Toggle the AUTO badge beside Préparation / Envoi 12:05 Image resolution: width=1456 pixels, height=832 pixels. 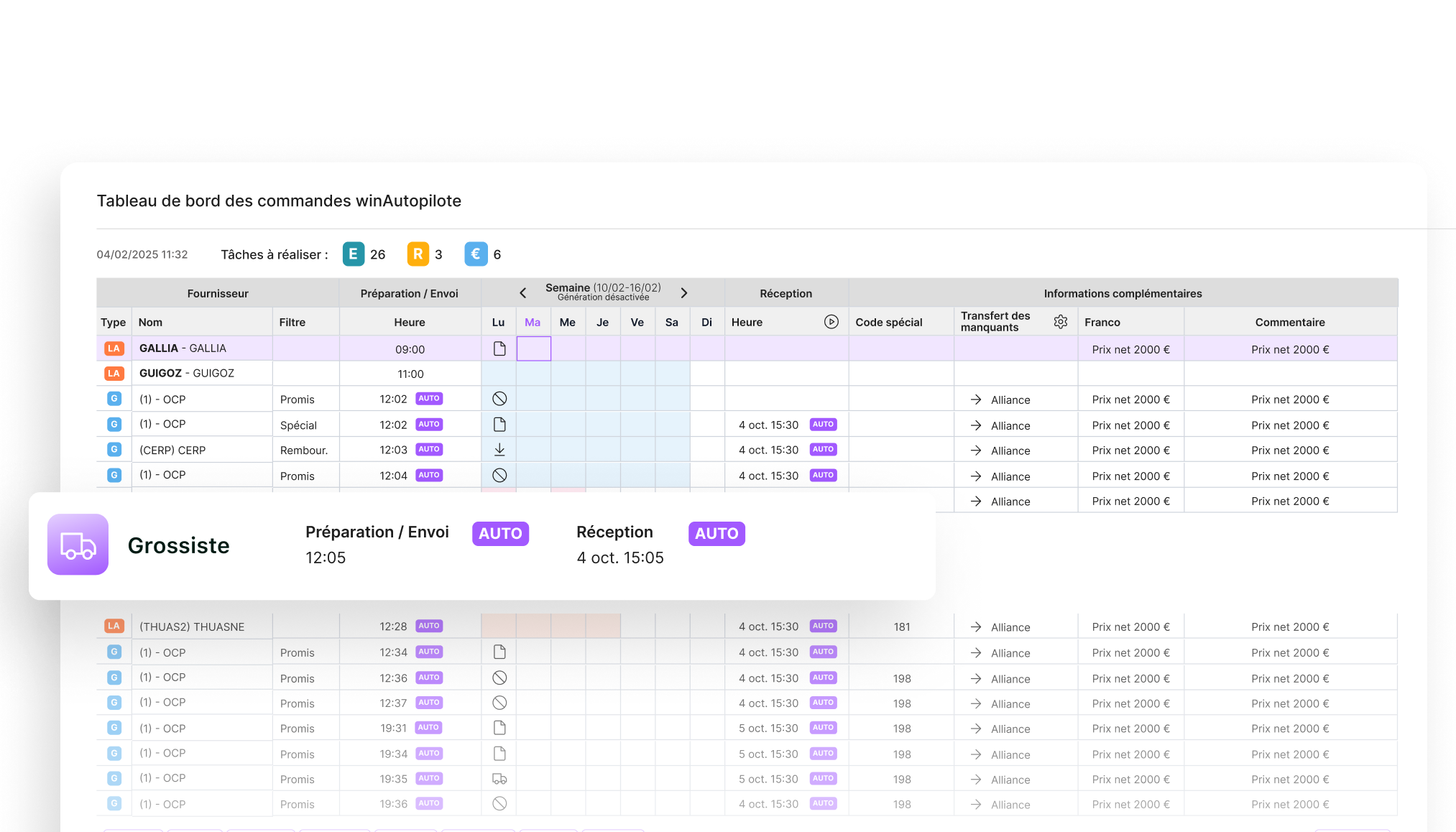[x=500, y=534]
